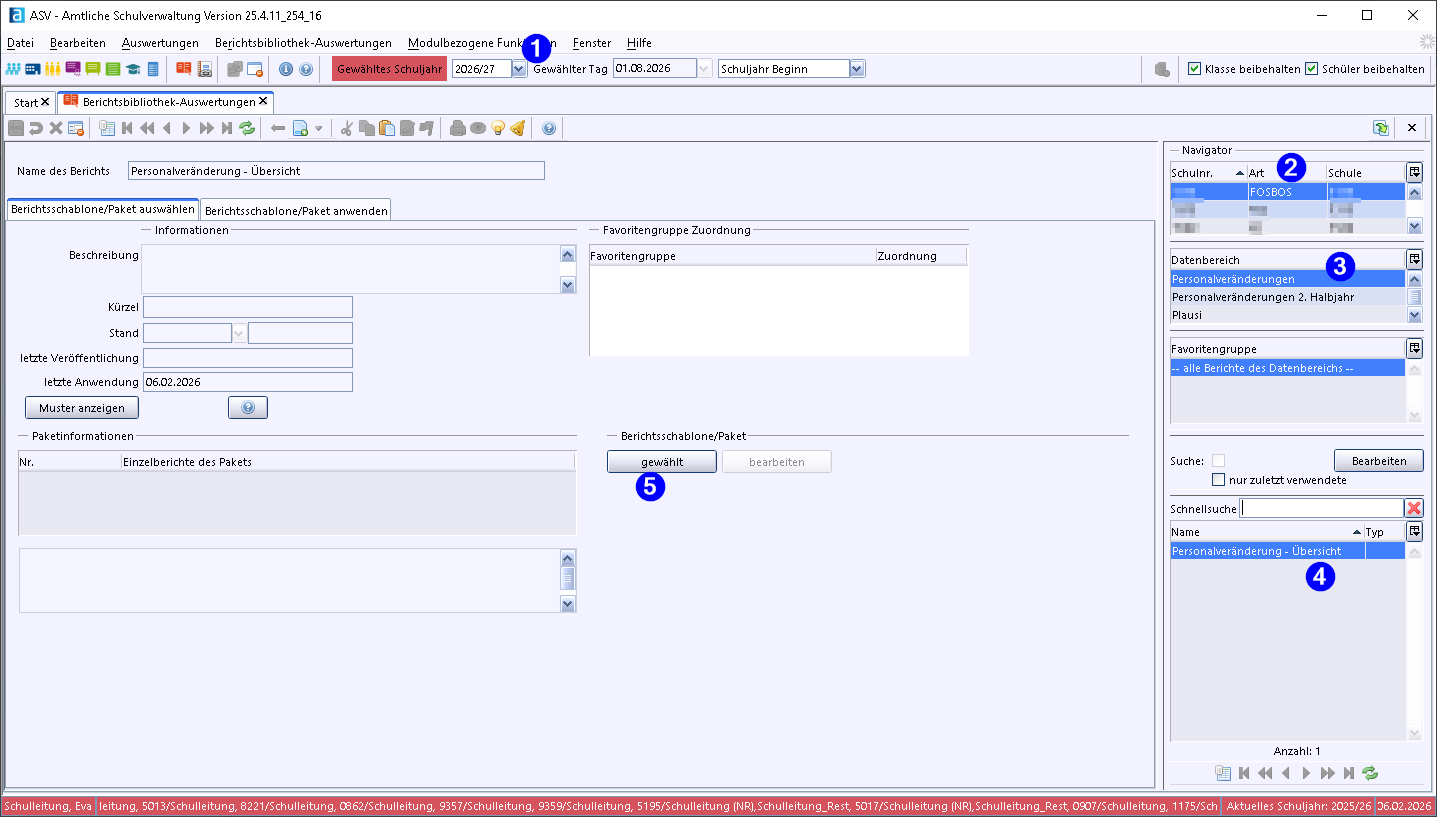This screenshot has height=817, width=1437.
Task: Click the Muster anzeigen button
Action: point(82,408)
